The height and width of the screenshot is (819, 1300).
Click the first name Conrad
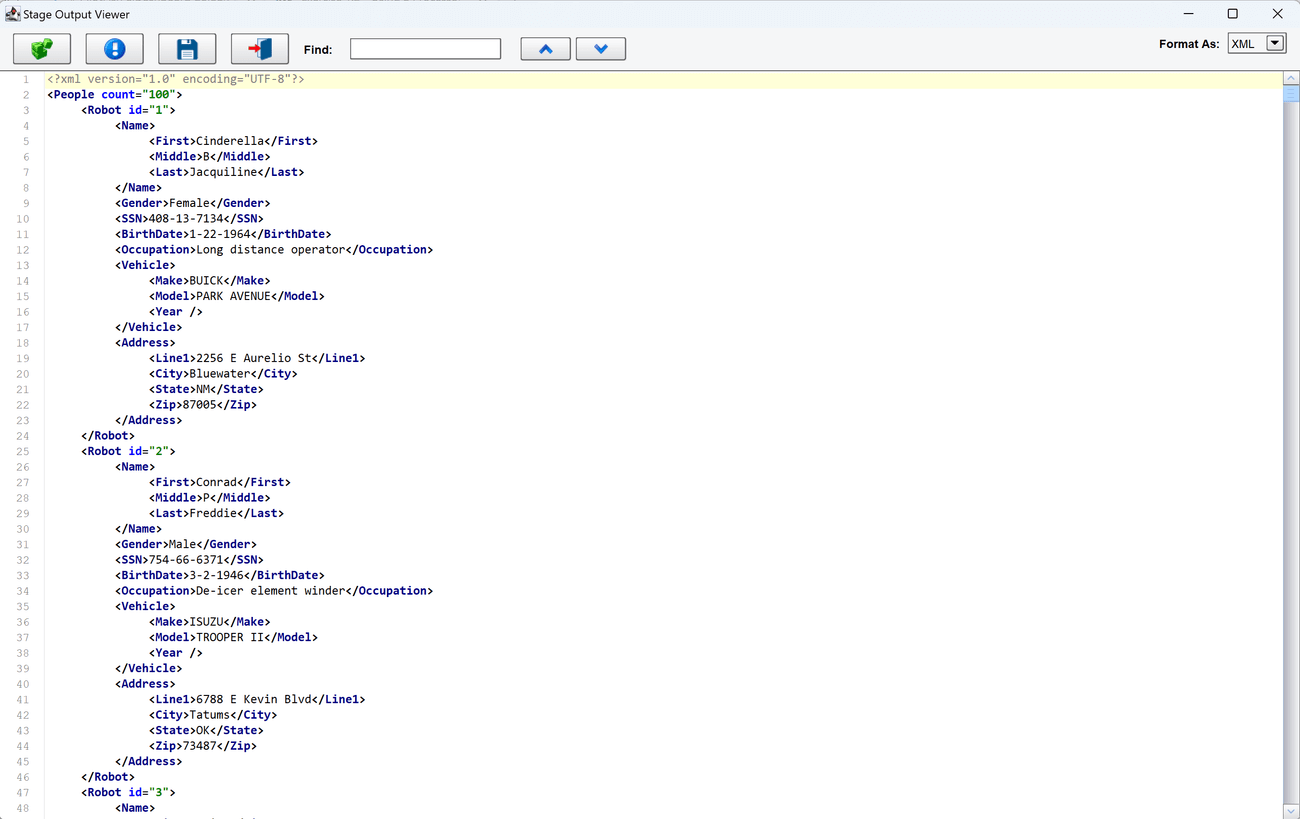[216, 482]
